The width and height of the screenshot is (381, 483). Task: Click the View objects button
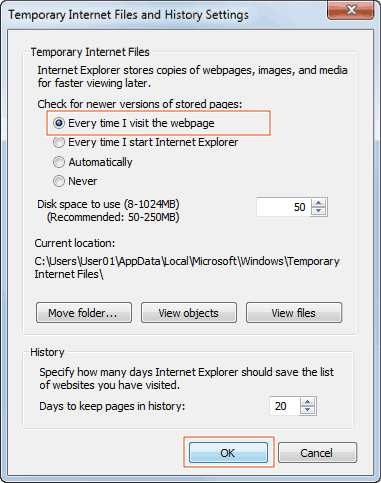pos(189,313)
